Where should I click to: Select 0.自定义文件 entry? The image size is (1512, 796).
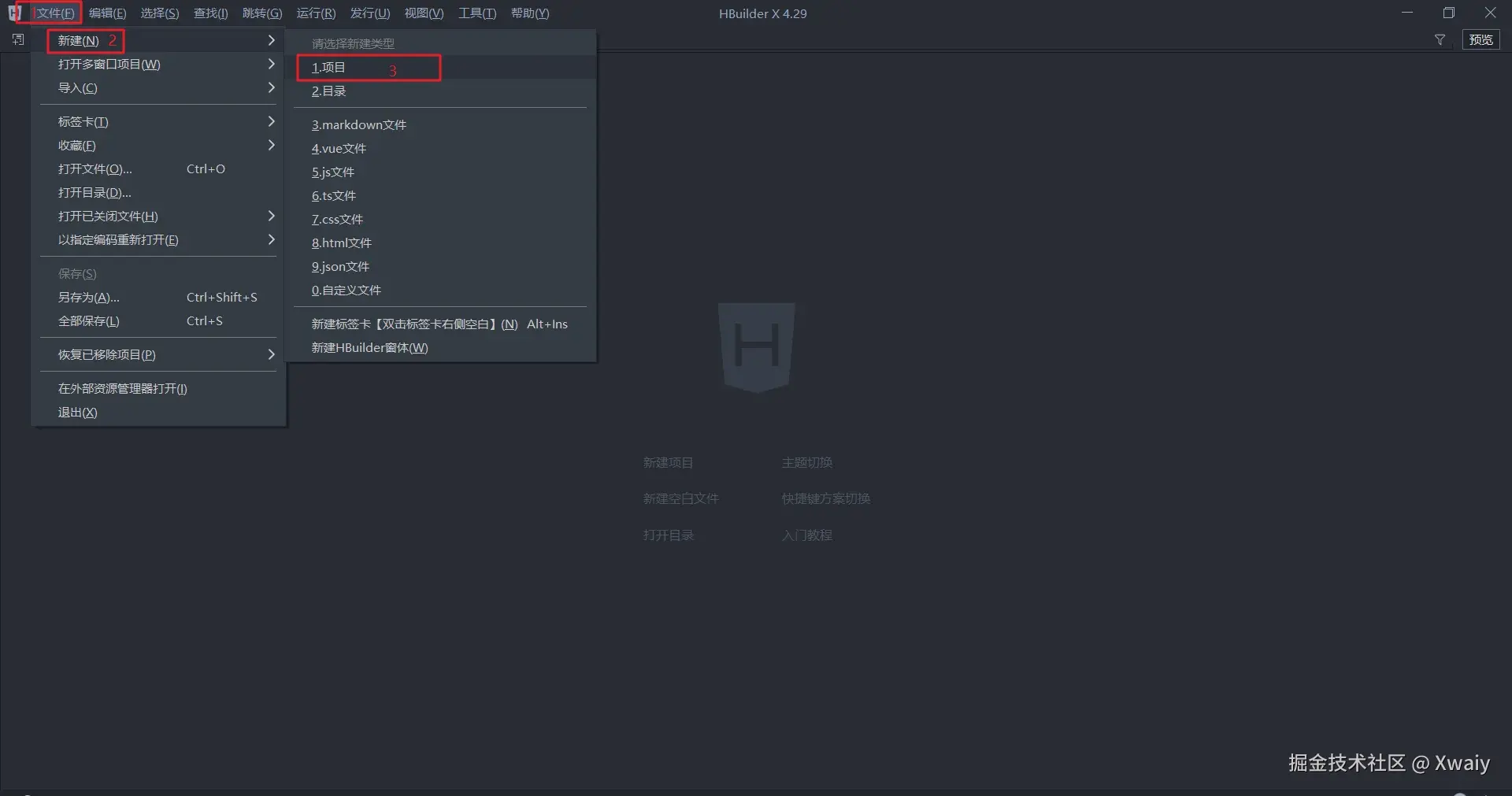[x=440, y=290]
